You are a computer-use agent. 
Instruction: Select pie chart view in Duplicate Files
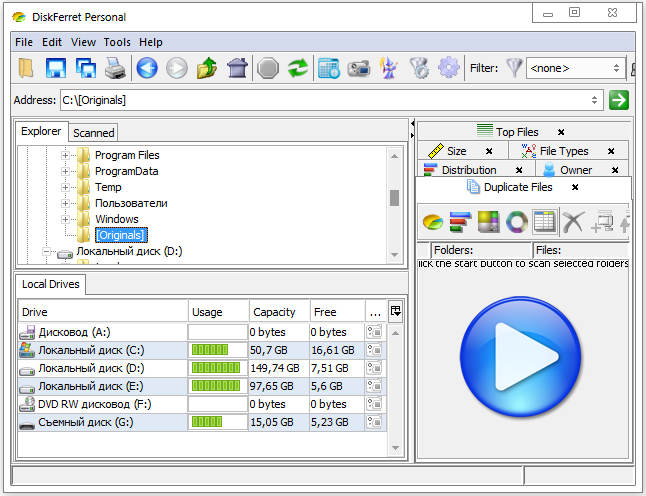pos(433,222)
